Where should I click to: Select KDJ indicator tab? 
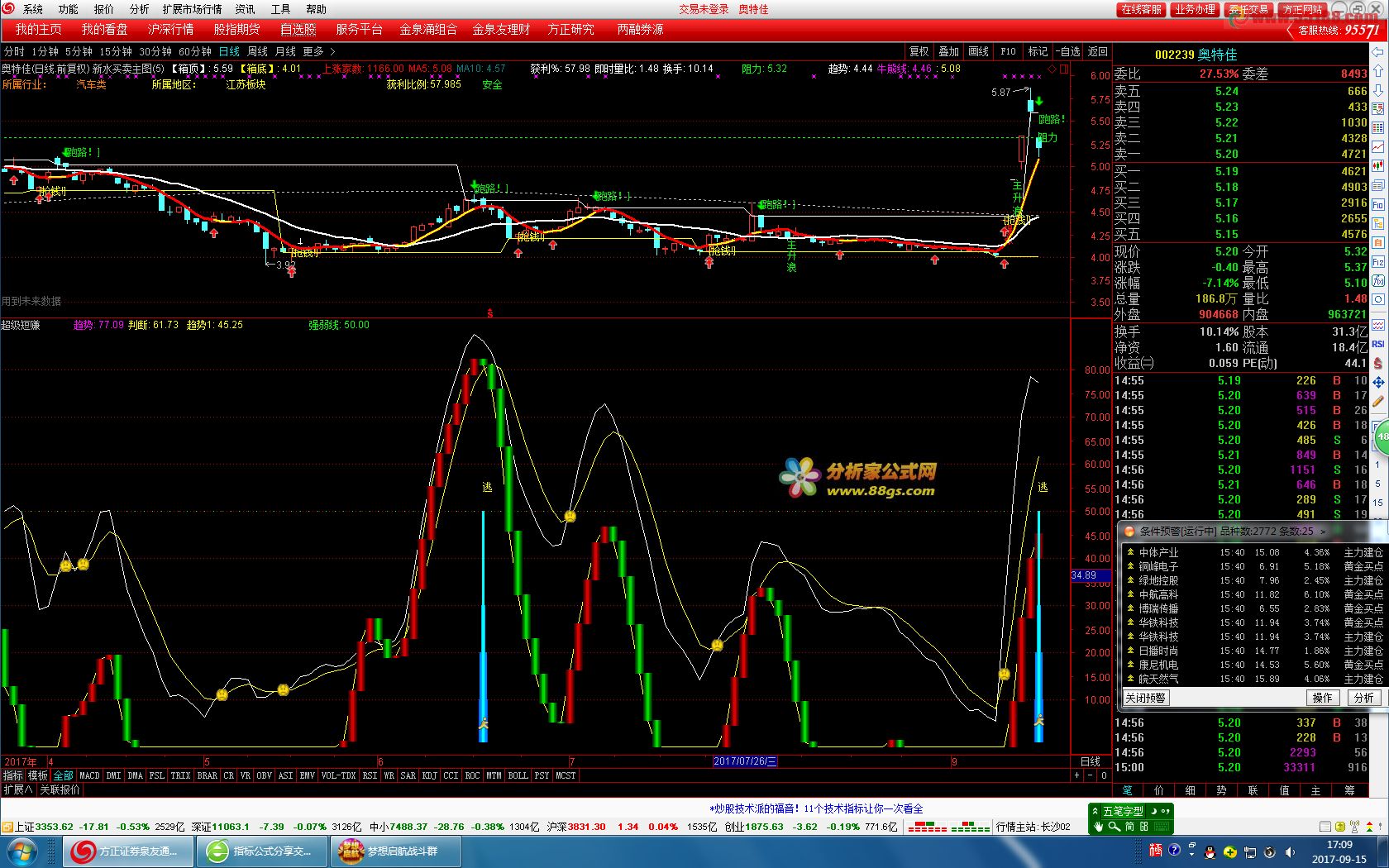(429, 775)
